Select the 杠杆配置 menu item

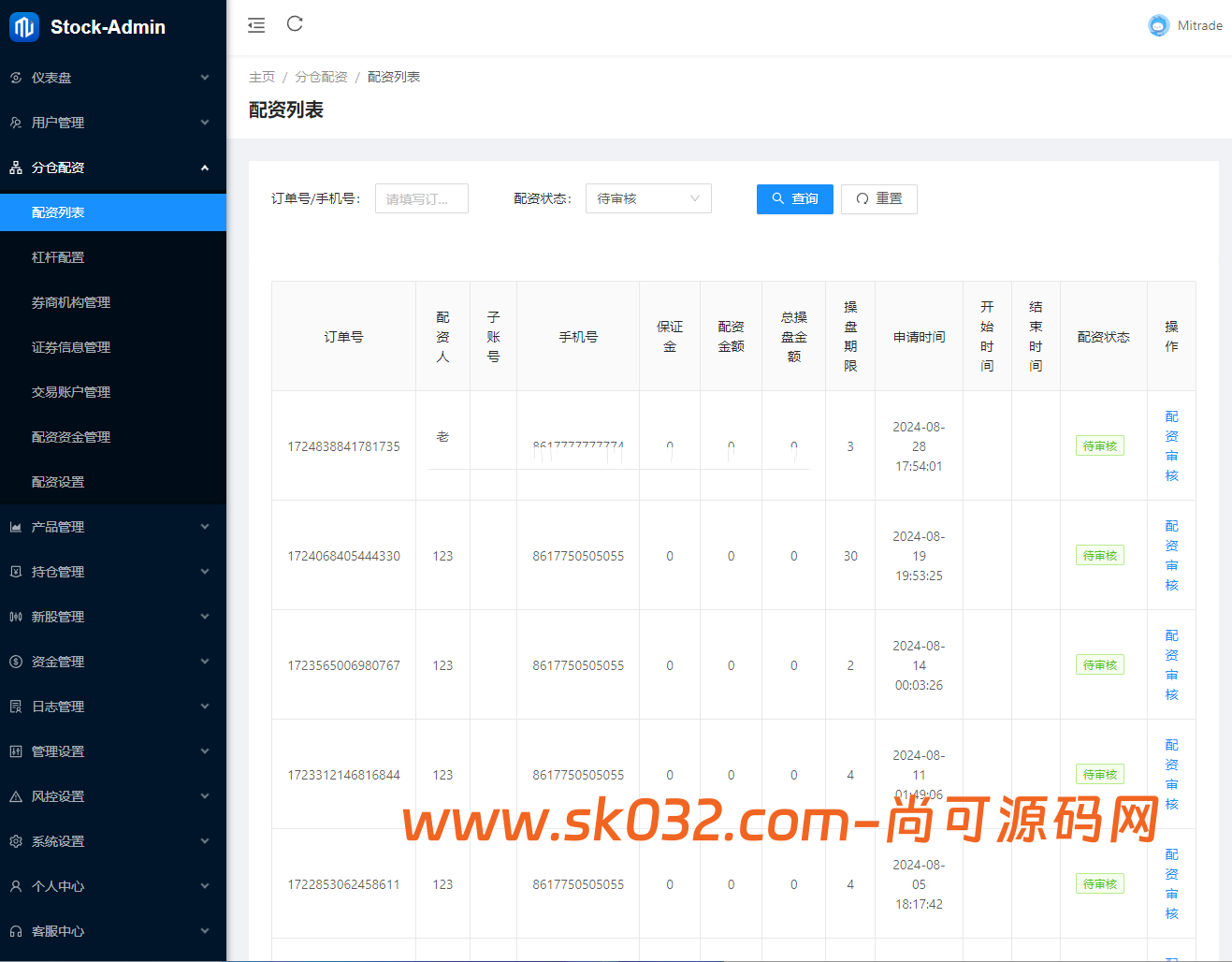pos(112,256)
